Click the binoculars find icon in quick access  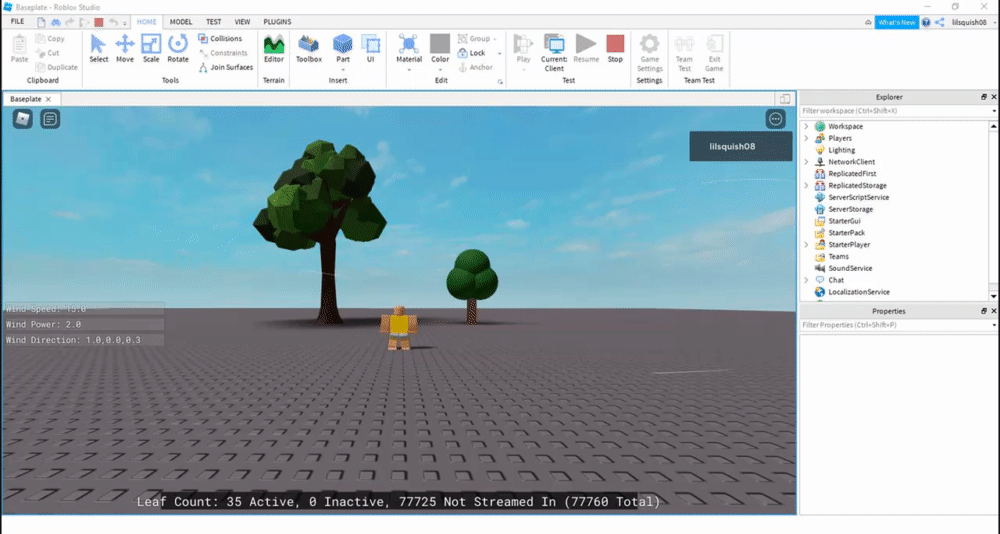click(x=55, y=22)
